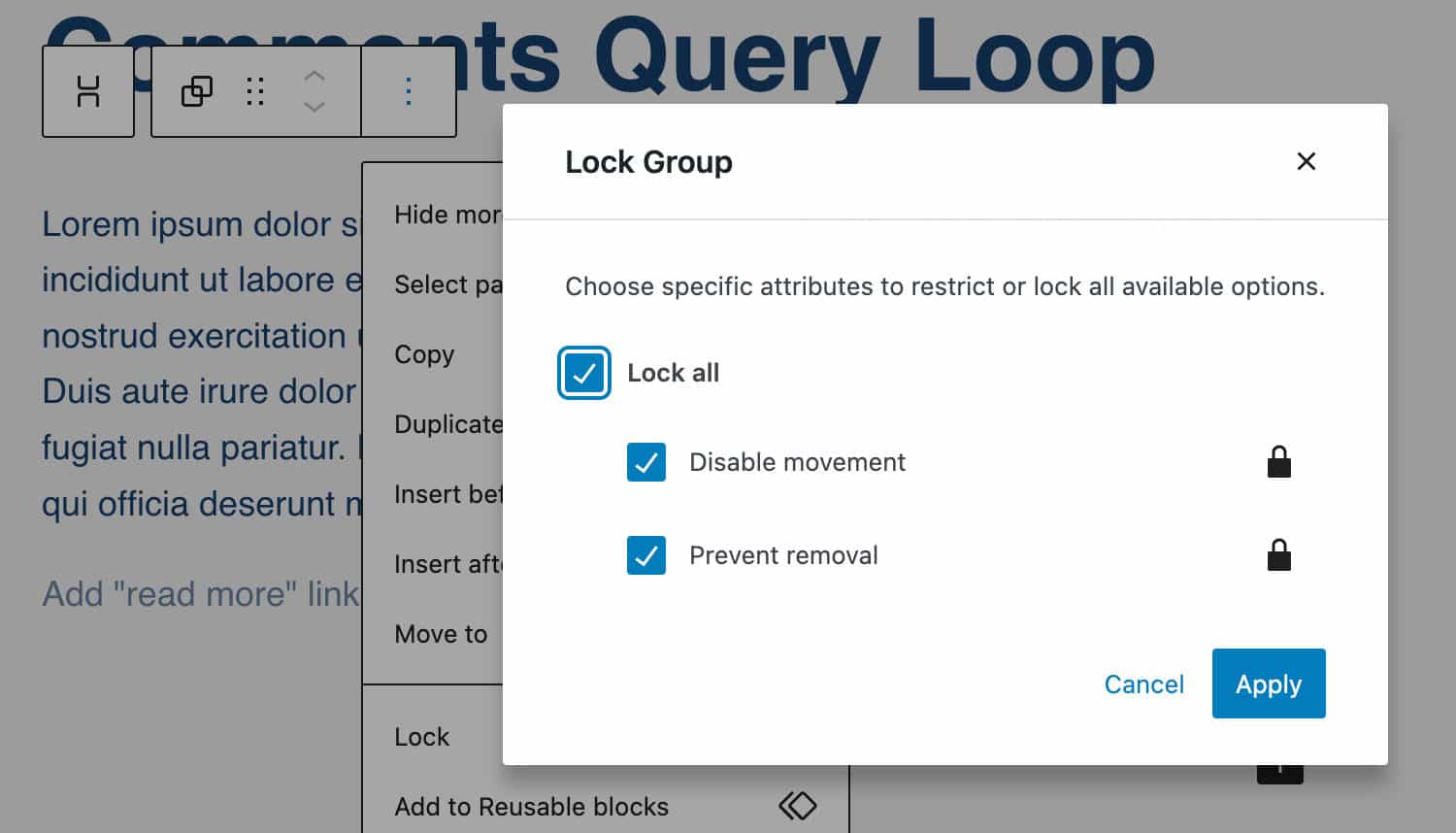
Task: Close the Lock Group dialog
Action: (1307, 161)
